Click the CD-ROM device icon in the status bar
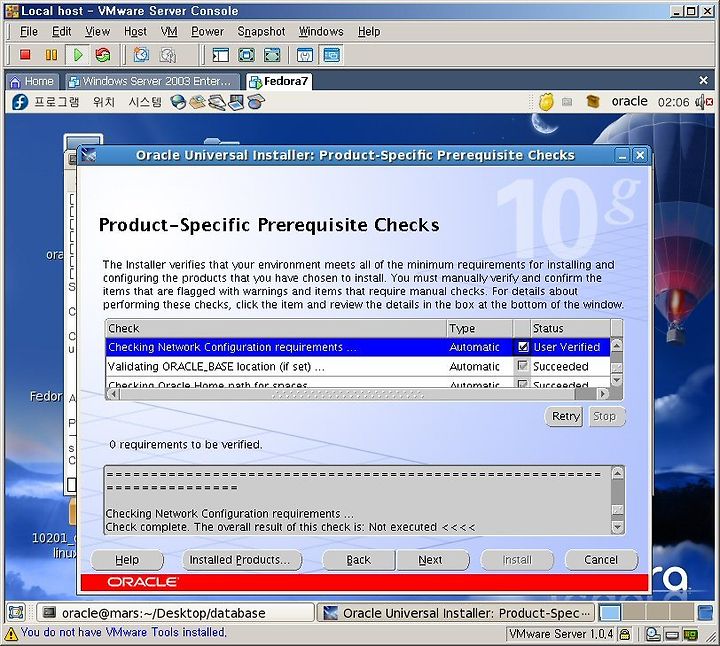The height and width of the screenshot is (646, 720). [652, 635]
